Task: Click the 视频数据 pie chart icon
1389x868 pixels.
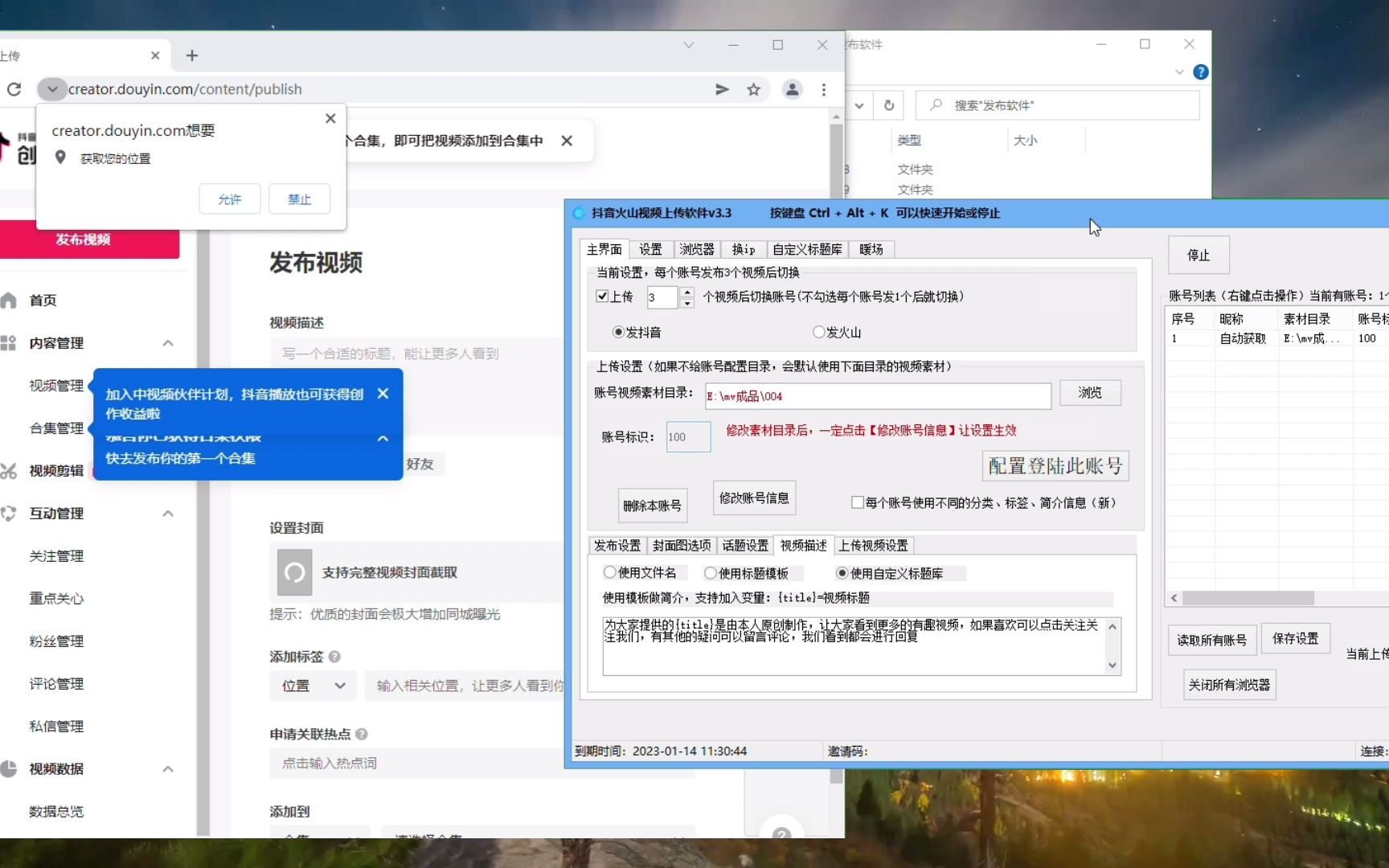Action: (x=8, y=768)
